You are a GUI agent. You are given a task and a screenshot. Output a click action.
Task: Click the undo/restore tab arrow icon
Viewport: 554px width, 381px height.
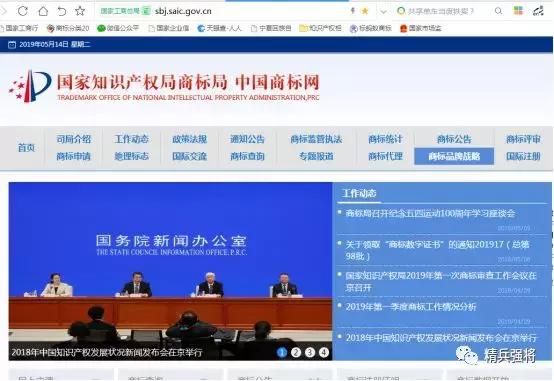click(x=62, y=11)
